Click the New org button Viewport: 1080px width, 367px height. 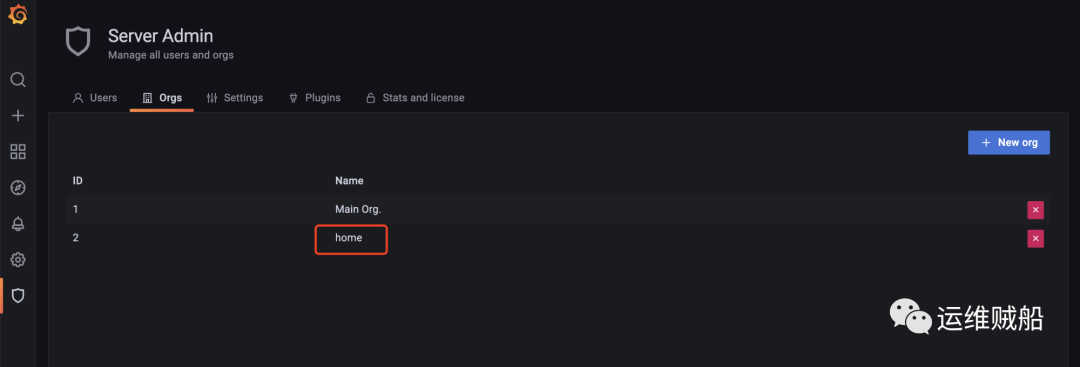click(1008, 143)
